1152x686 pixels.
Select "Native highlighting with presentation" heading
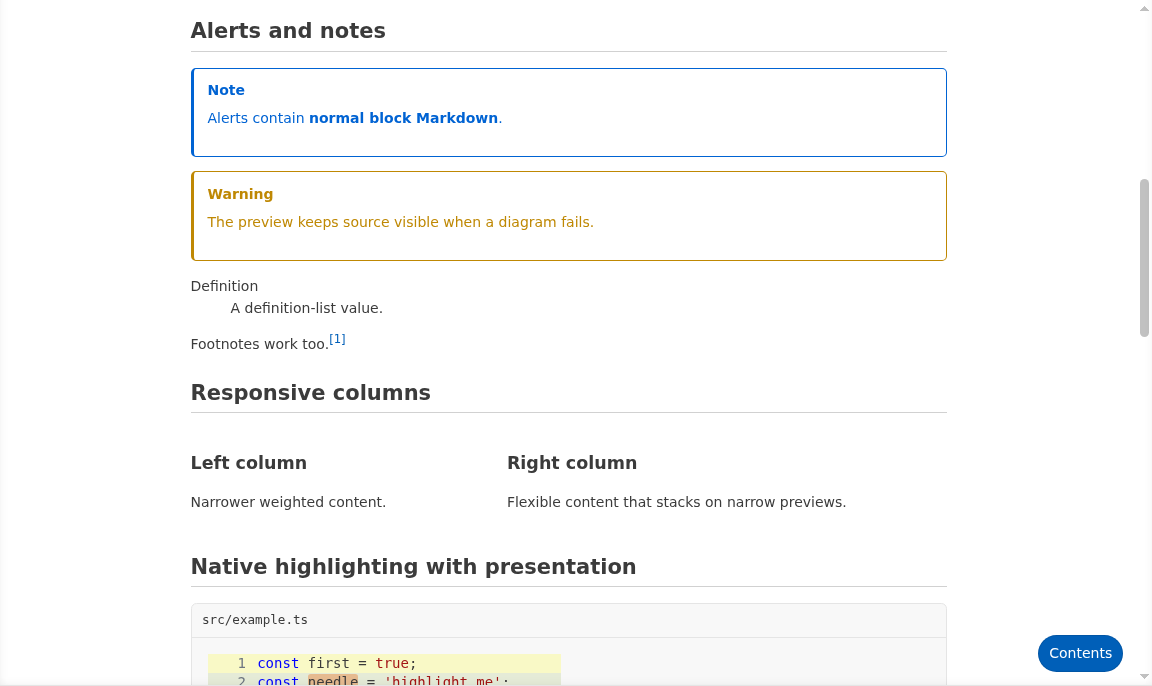point(414,567)
